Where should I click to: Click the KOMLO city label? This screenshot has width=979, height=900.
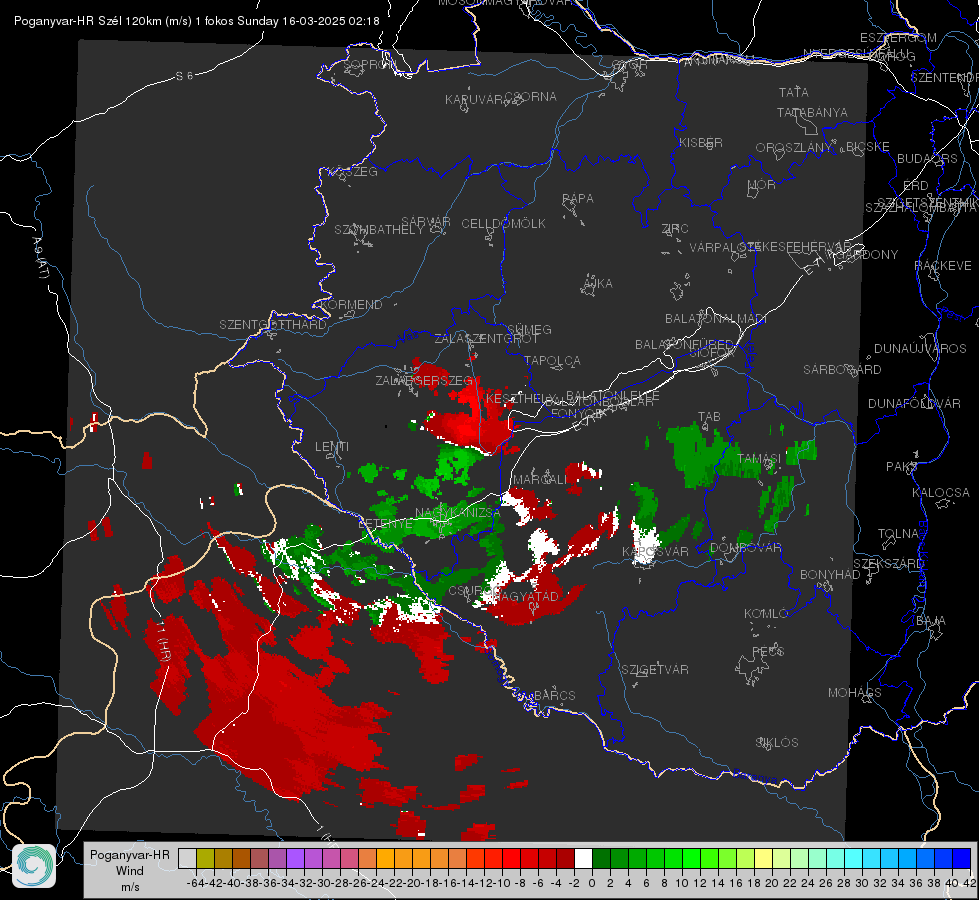766,614
